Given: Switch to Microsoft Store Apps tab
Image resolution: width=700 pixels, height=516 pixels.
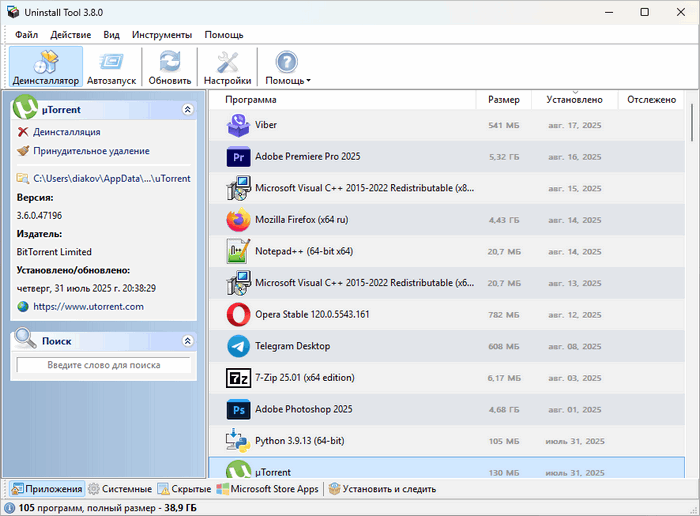Looking at the screenshot, I should pyautogui.click(x=268, y=489).
